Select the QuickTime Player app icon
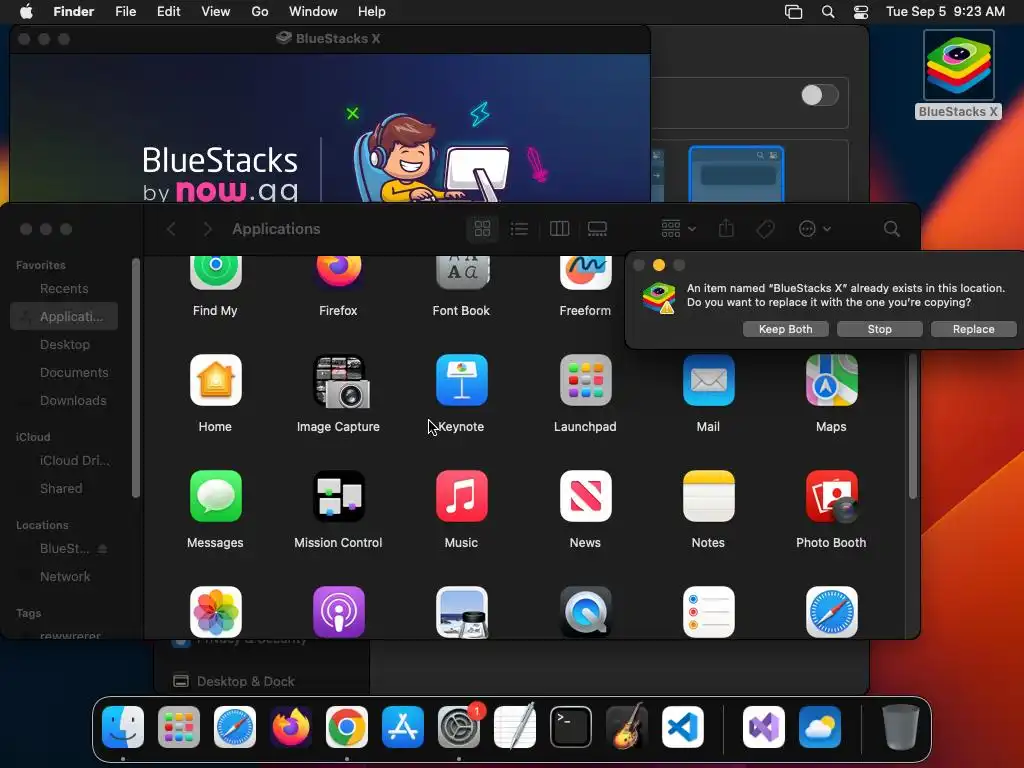This screenshot has height=768, width=1024. tap(585, 612)
